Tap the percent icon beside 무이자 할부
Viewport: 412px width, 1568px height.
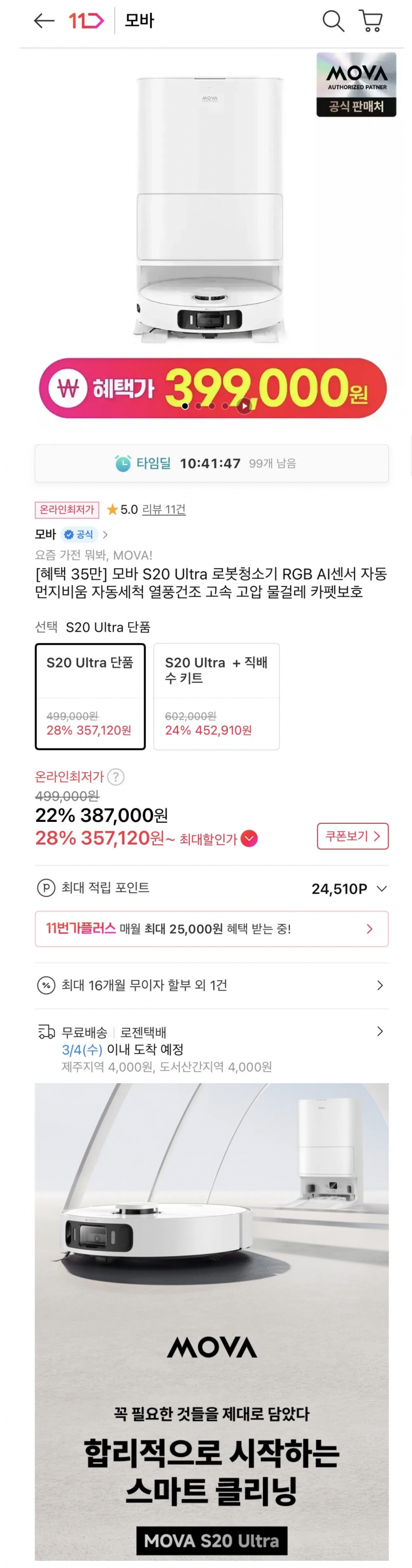(47, 985)
